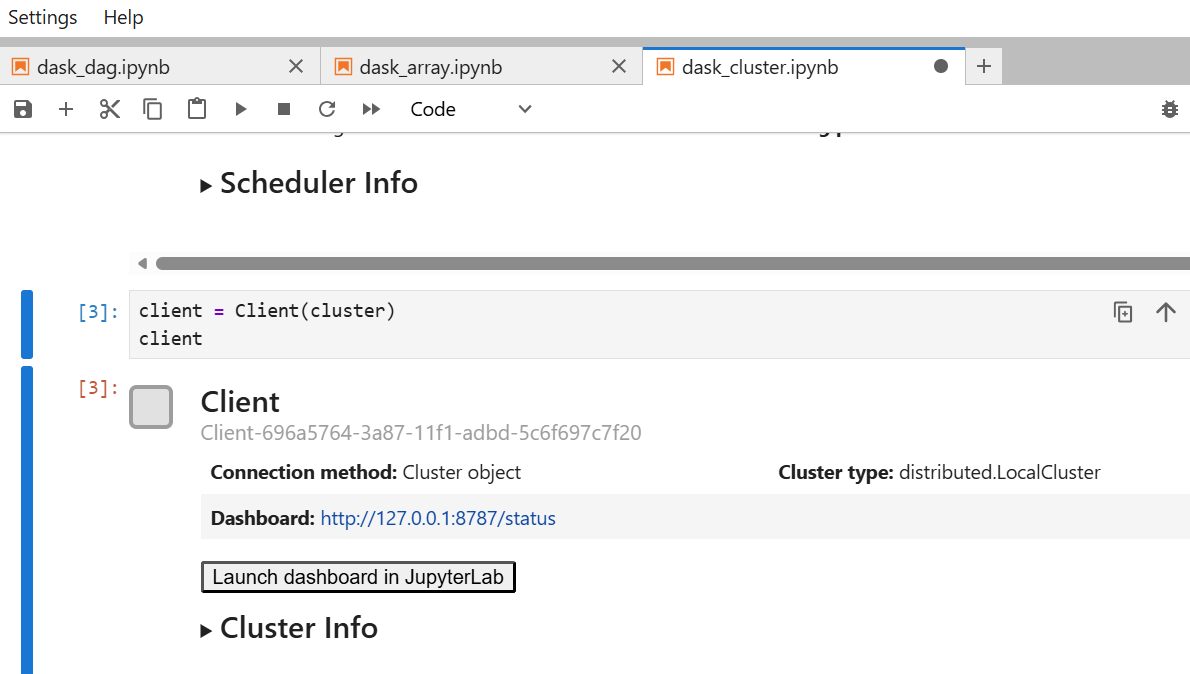
Task: Open the Help menu
Action: click(x=123, y=17)
